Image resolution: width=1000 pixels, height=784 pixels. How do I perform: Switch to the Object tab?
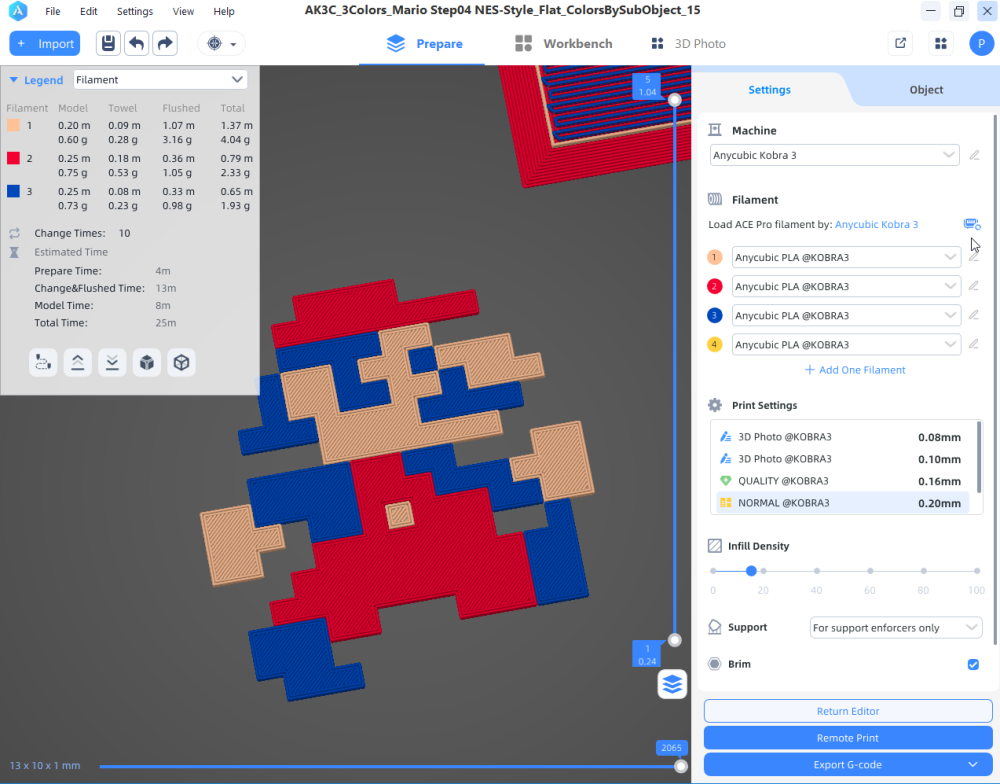click(926, 90)
